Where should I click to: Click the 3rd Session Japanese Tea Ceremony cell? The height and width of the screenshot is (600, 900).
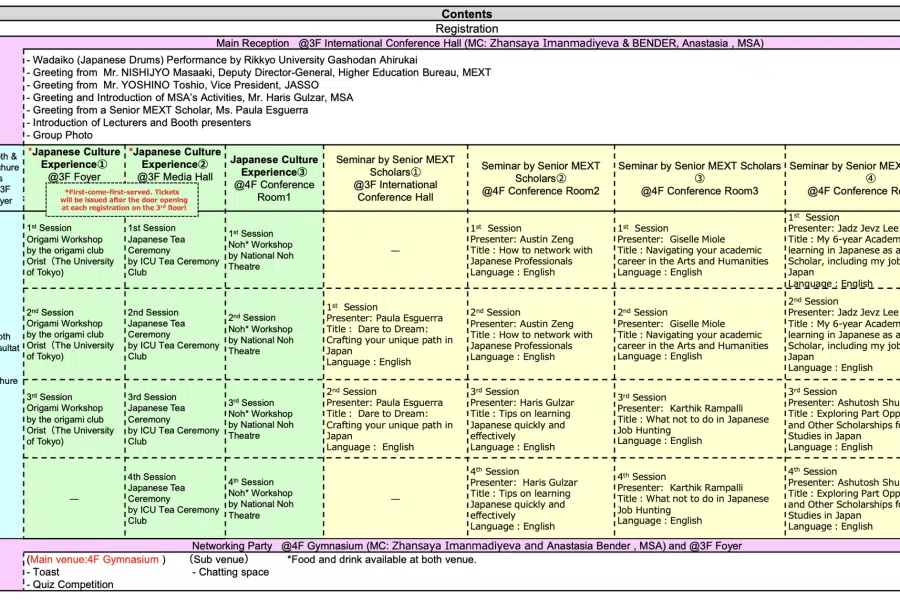tap(174, 419)
